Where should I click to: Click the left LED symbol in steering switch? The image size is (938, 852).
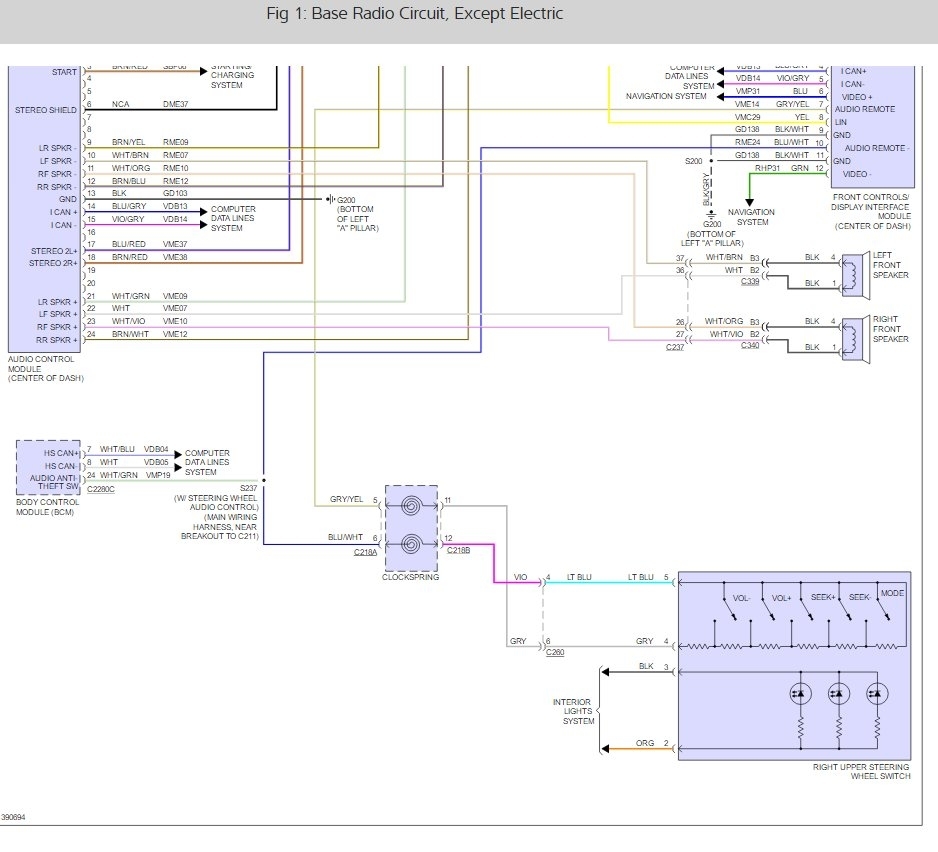[800, 692]
